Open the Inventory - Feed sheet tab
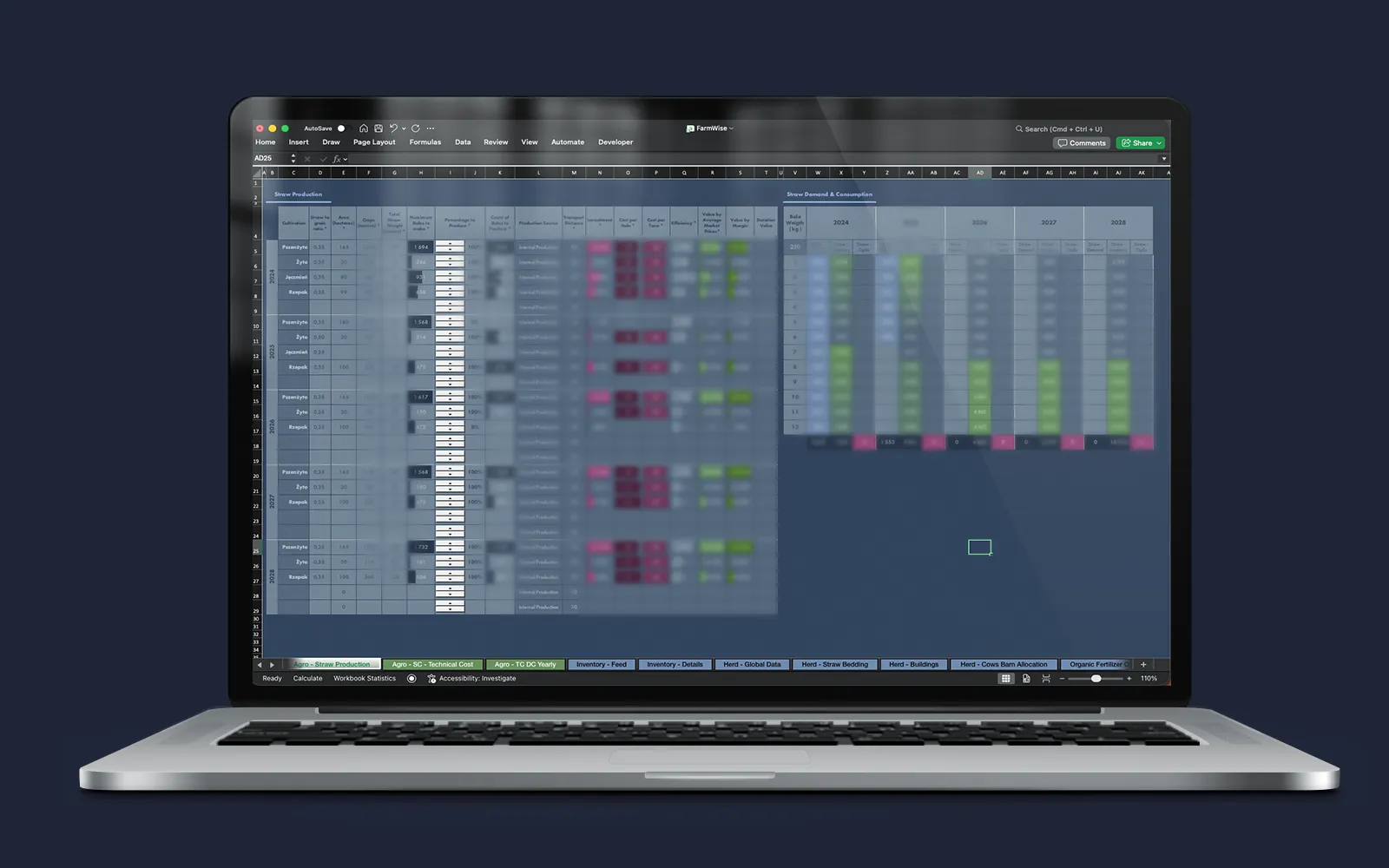 602,664
